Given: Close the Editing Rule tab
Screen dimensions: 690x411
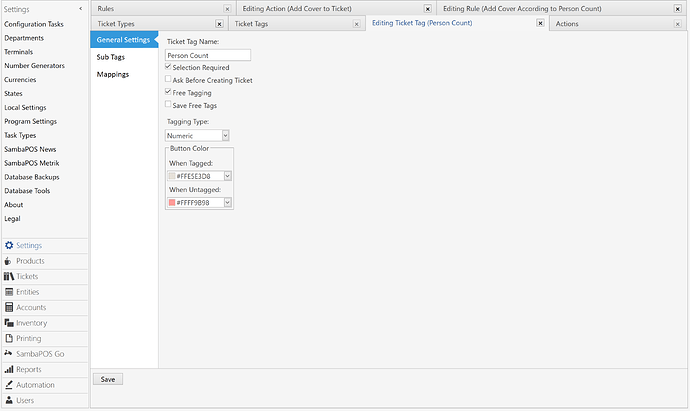Looking at the screenshot, I should coord(678,9).
